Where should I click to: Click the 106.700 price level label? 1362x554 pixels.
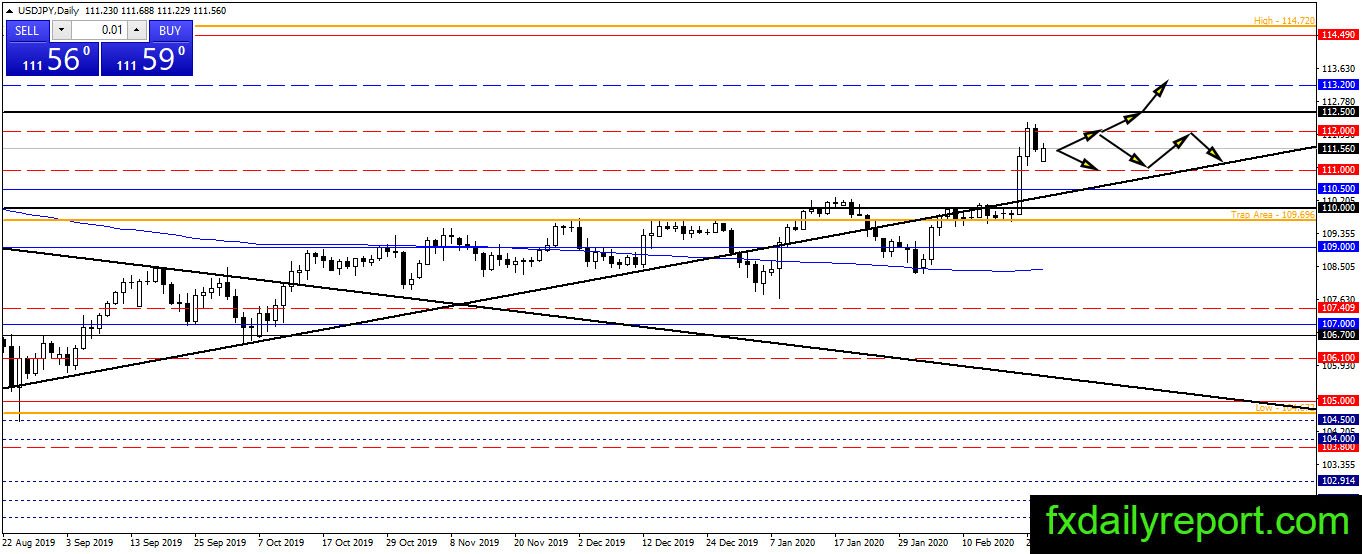pos(1338,335)
